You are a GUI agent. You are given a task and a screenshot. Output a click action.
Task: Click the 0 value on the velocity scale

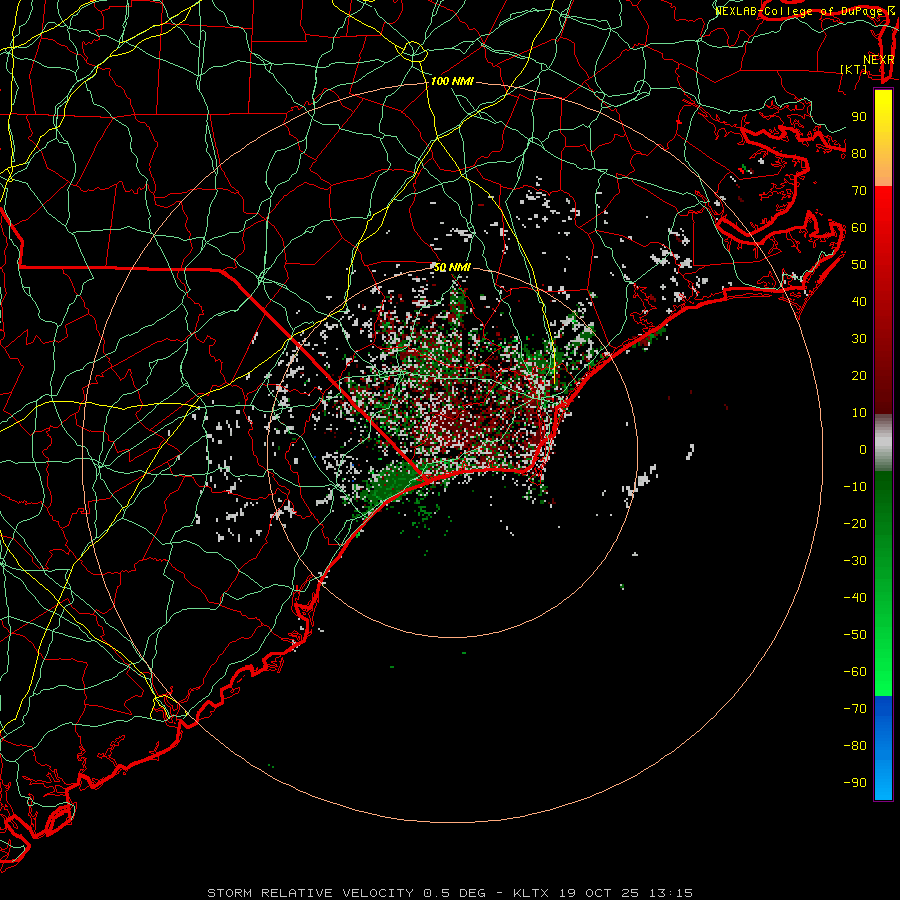click(863, 450)
